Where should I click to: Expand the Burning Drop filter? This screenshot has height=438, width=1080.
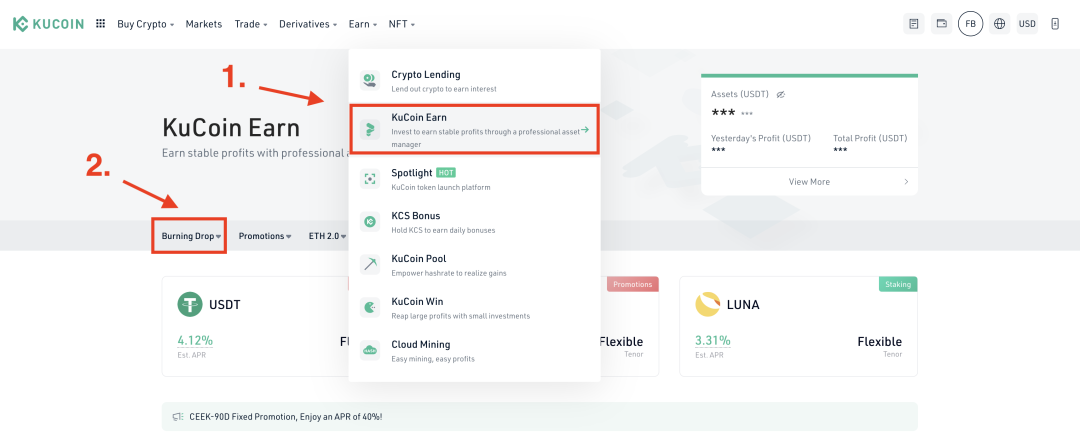coord(191,236)
